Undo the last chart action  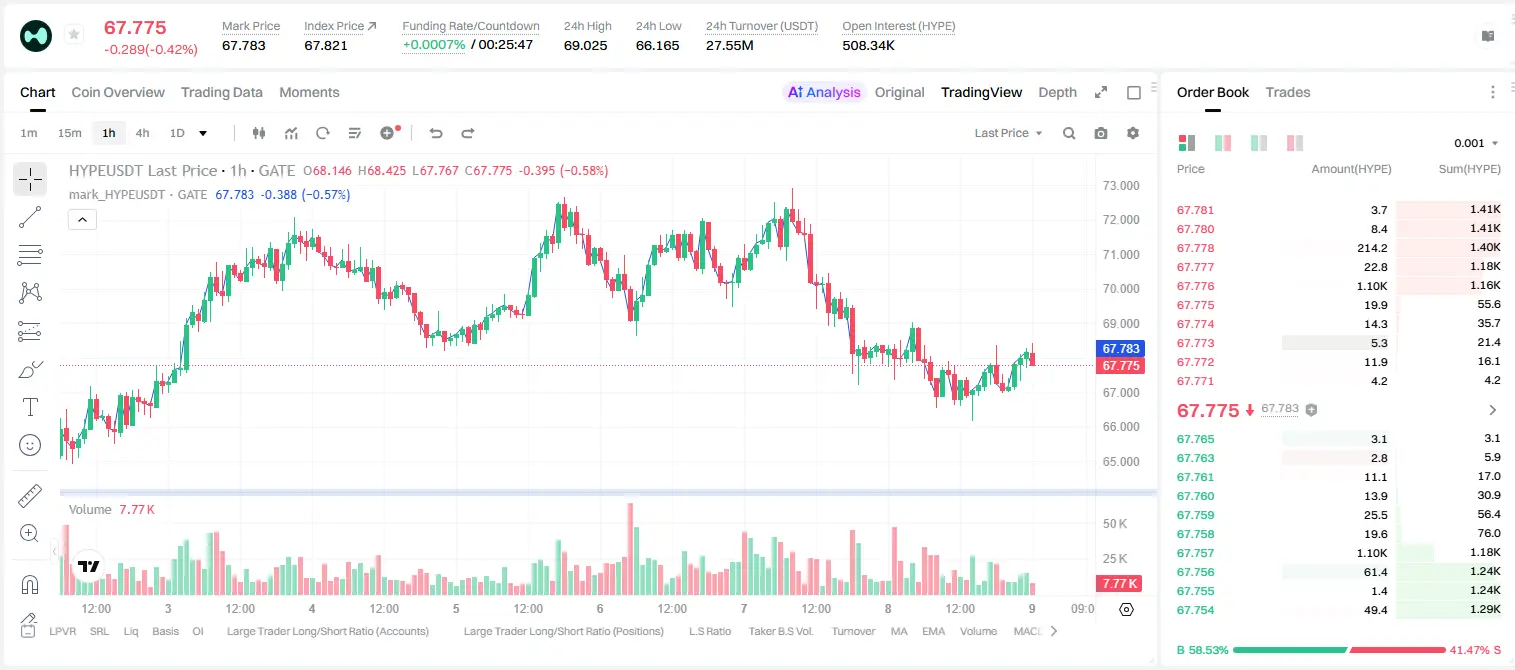(x=435, y=133)
